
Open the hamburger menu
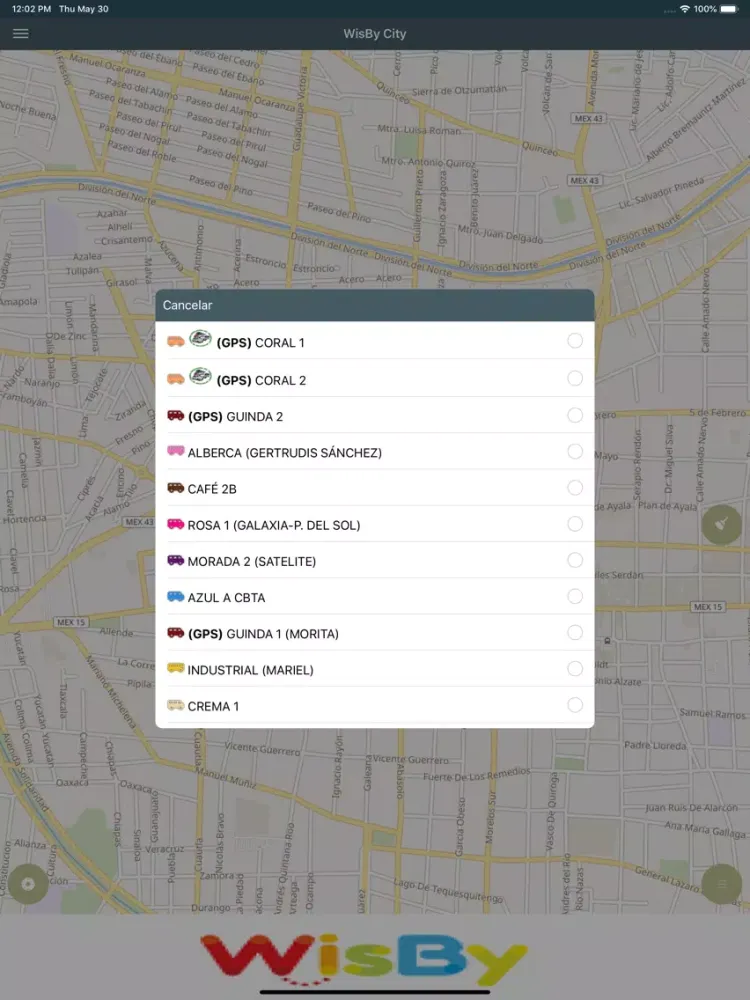20,33
